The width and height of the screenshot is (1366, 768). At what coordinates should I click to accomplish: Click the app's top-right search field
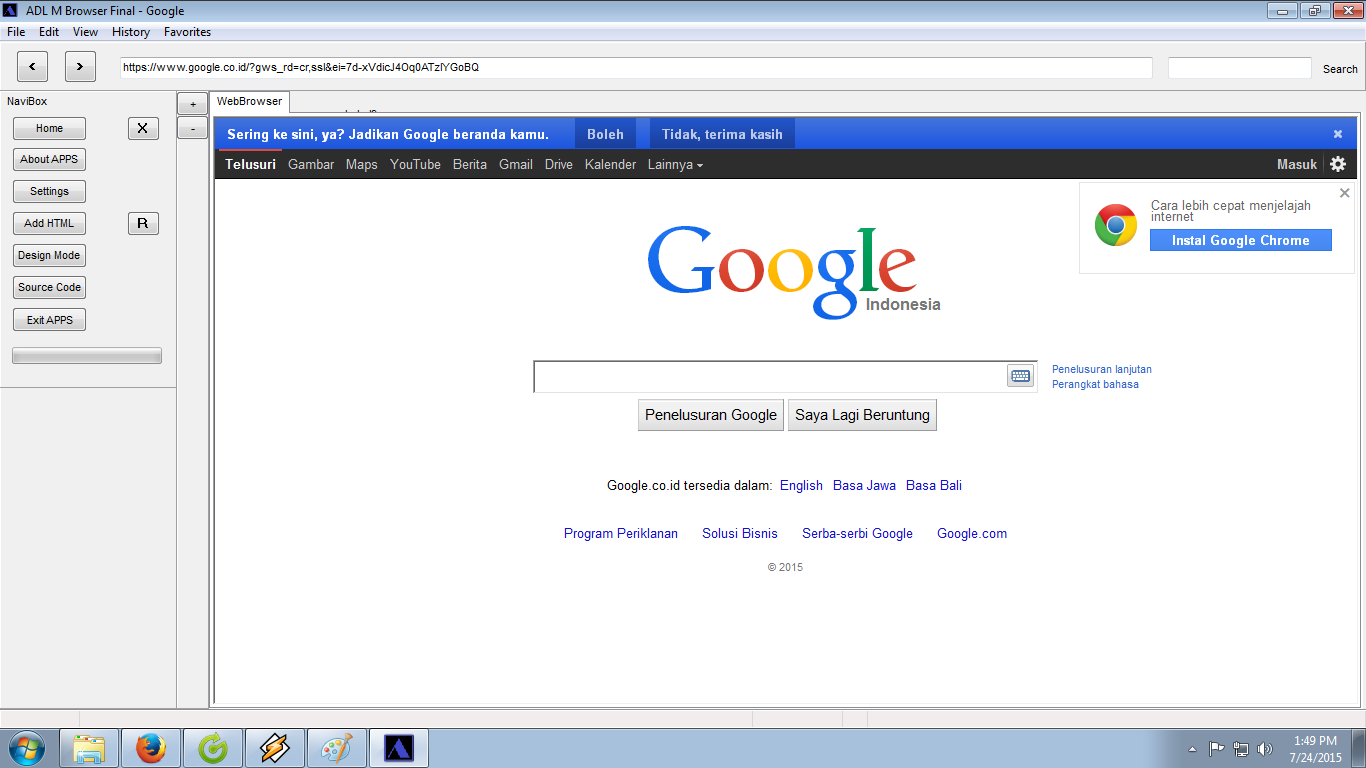coord(1239,67)
